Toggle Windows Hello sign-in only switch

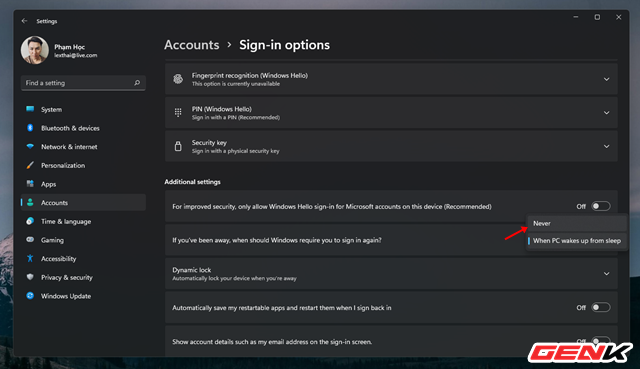(x=601, y=206)
